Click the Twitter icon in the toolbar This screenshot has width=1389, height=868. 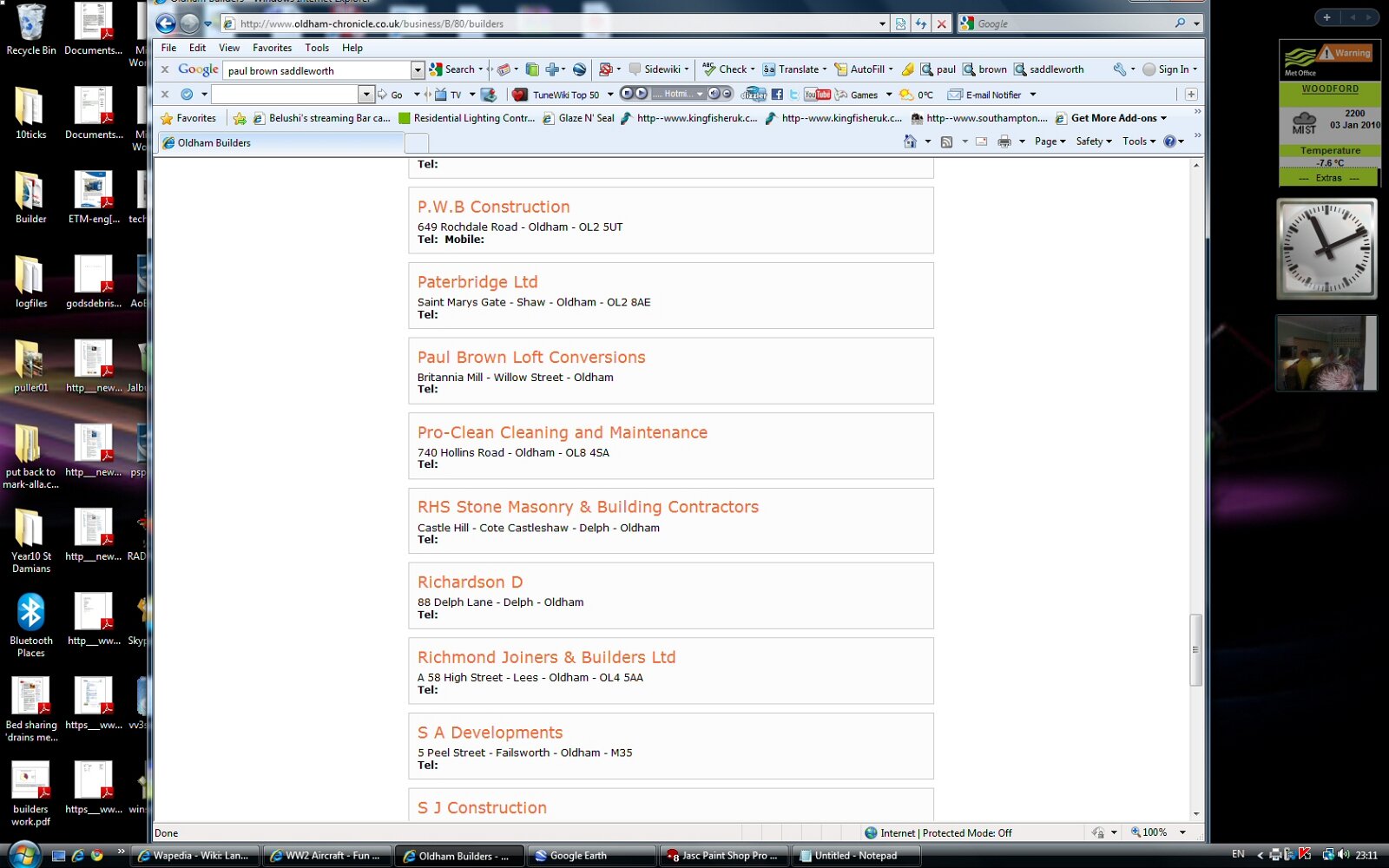793,95
